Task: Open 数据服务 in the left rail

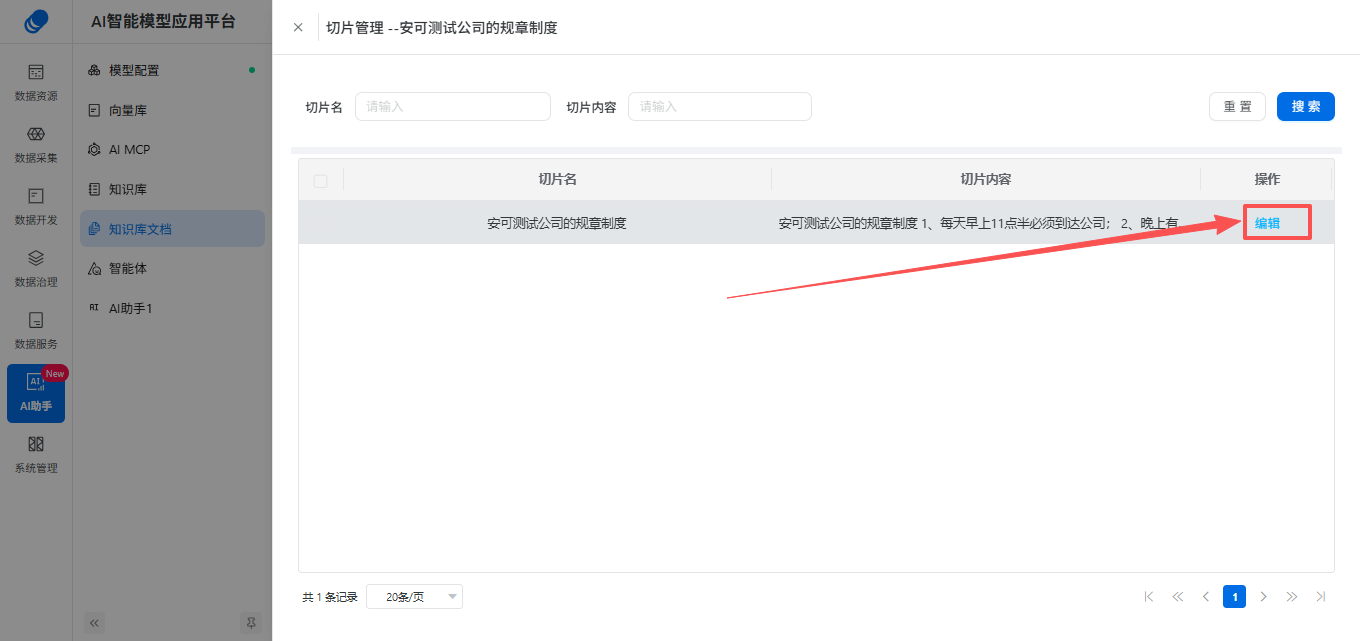Action: point(36,331)
